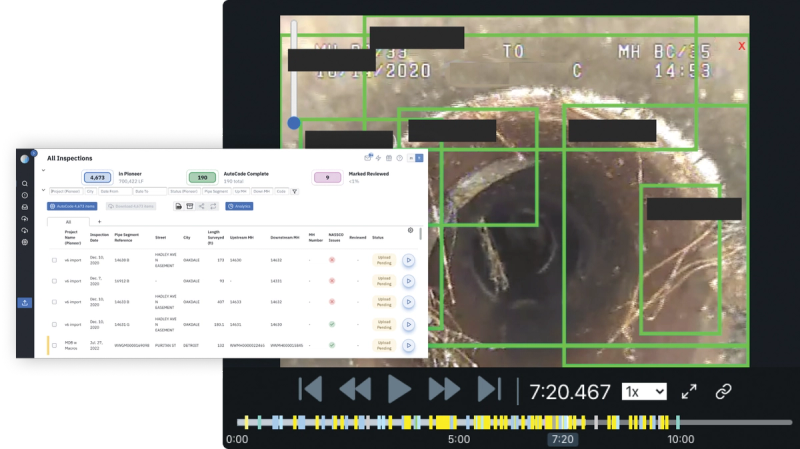Screen dimensions: 800x449
Task: Click the share icon in toolbar
Action: [202, 206]
